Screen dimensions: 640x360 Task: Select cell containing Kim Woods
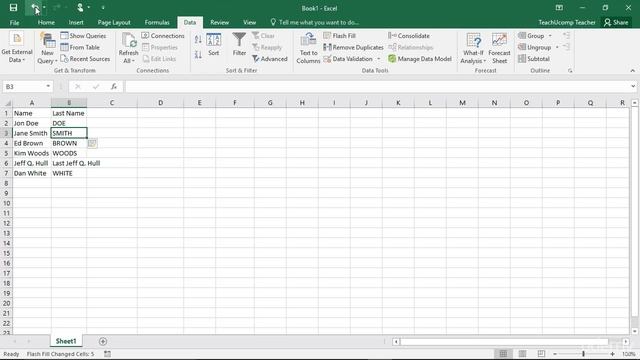[32, 153]
